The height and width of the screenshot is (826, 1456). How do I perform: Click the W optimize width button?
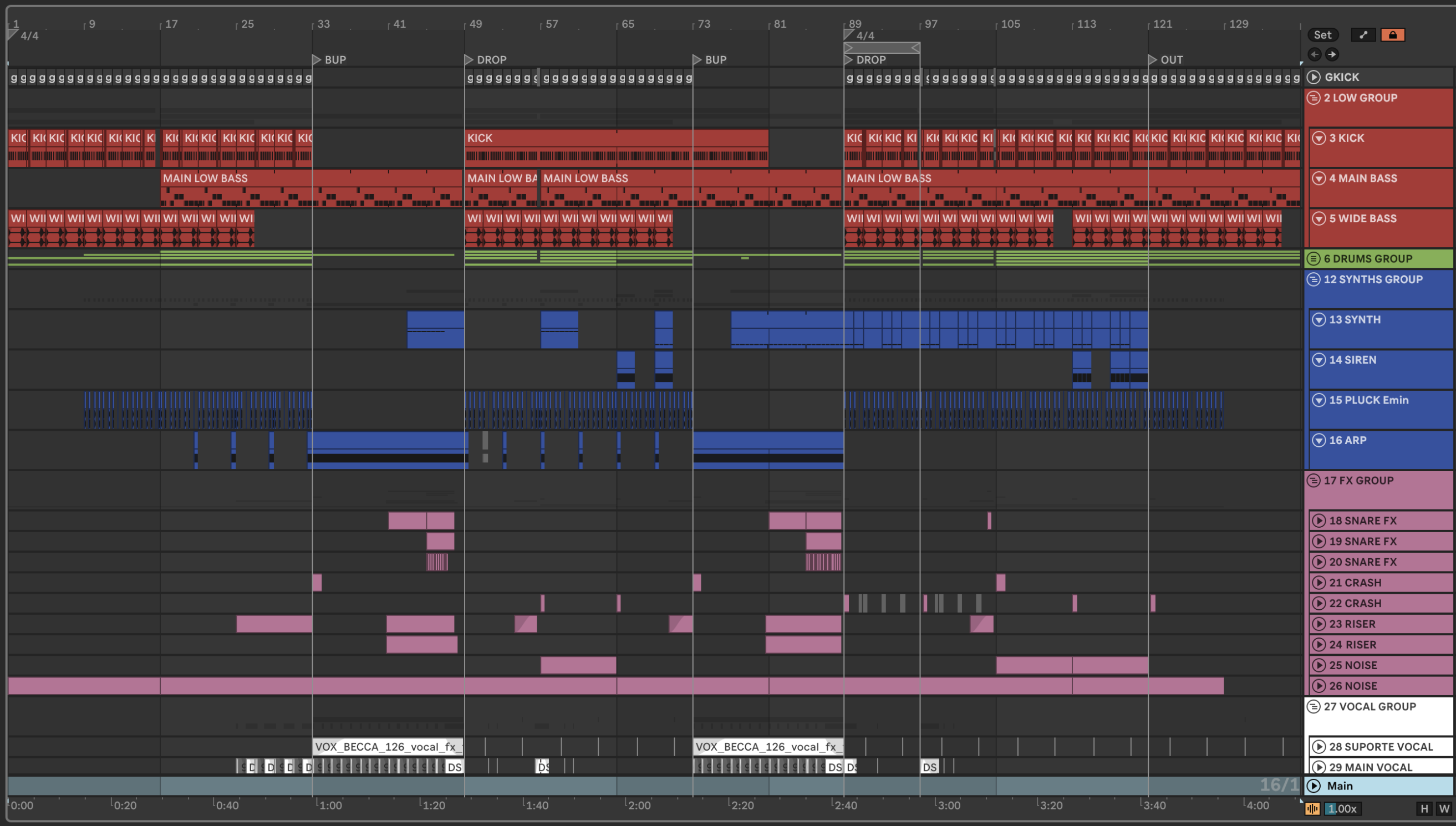point(1444,808)
